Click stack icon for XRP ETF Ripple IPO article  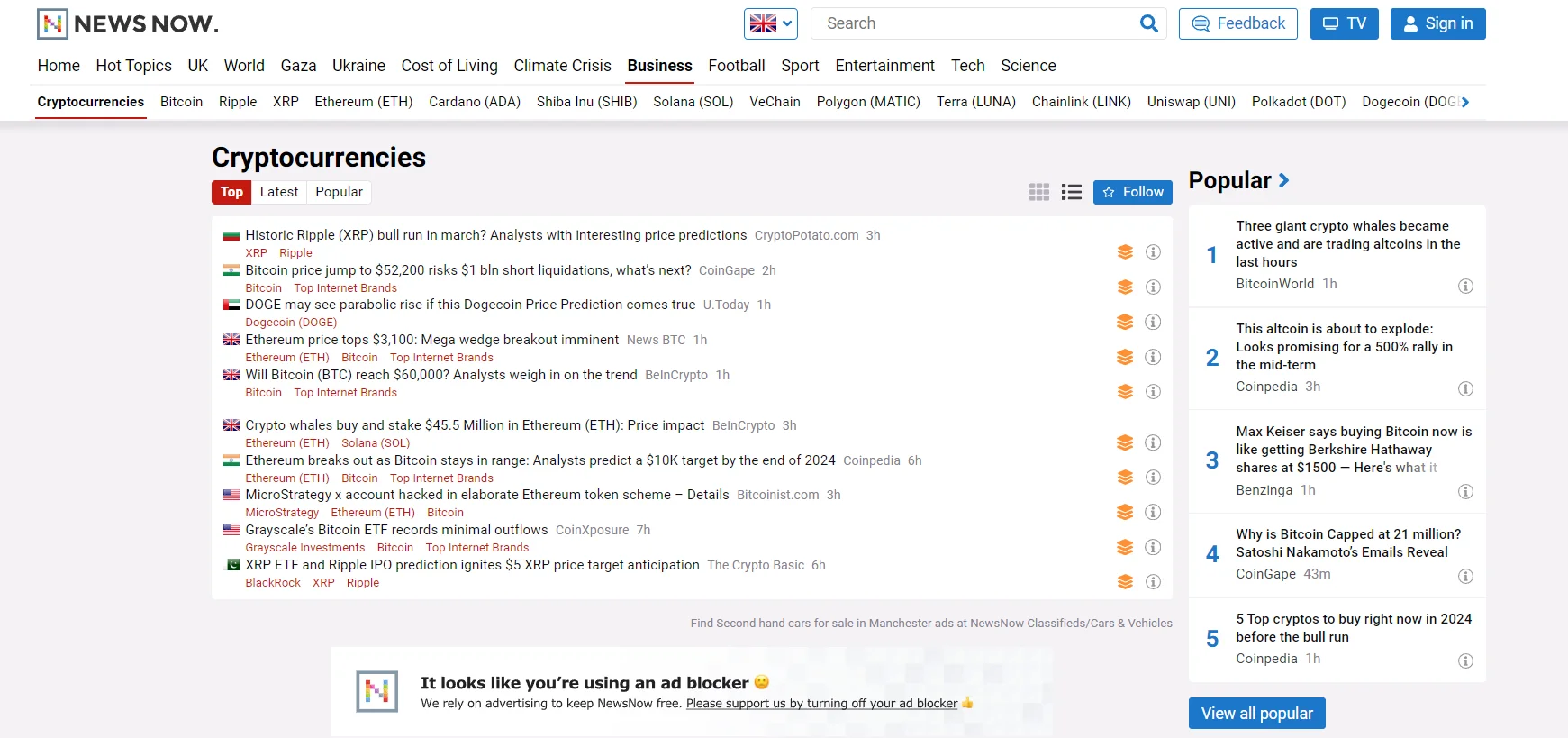[1125, 582]
